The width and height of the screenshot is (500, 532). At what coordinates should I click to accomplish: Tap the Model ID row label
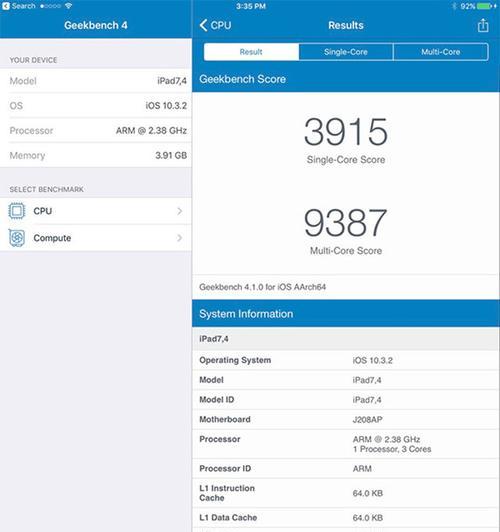coord(216,400)
